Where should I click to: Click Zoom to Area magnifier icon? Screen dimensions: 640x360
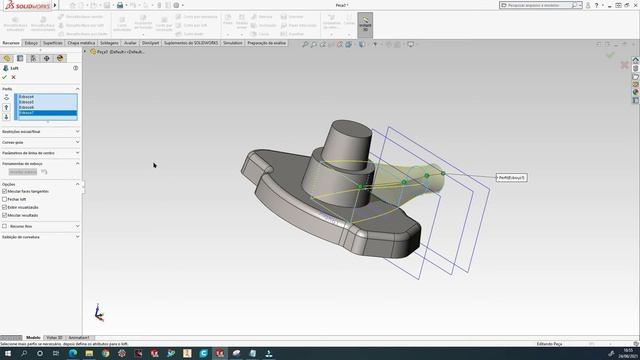coord(313,44)
